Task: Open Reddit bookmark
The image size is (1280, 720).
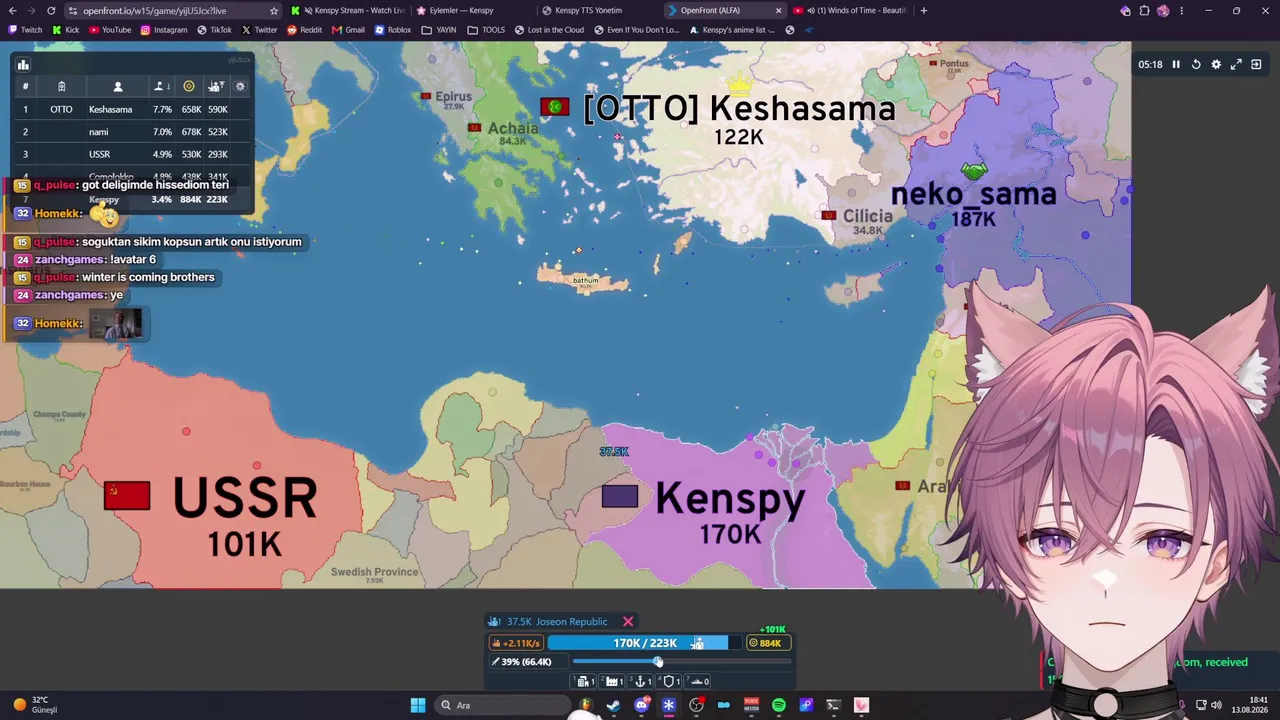Action: click(305, 30)
